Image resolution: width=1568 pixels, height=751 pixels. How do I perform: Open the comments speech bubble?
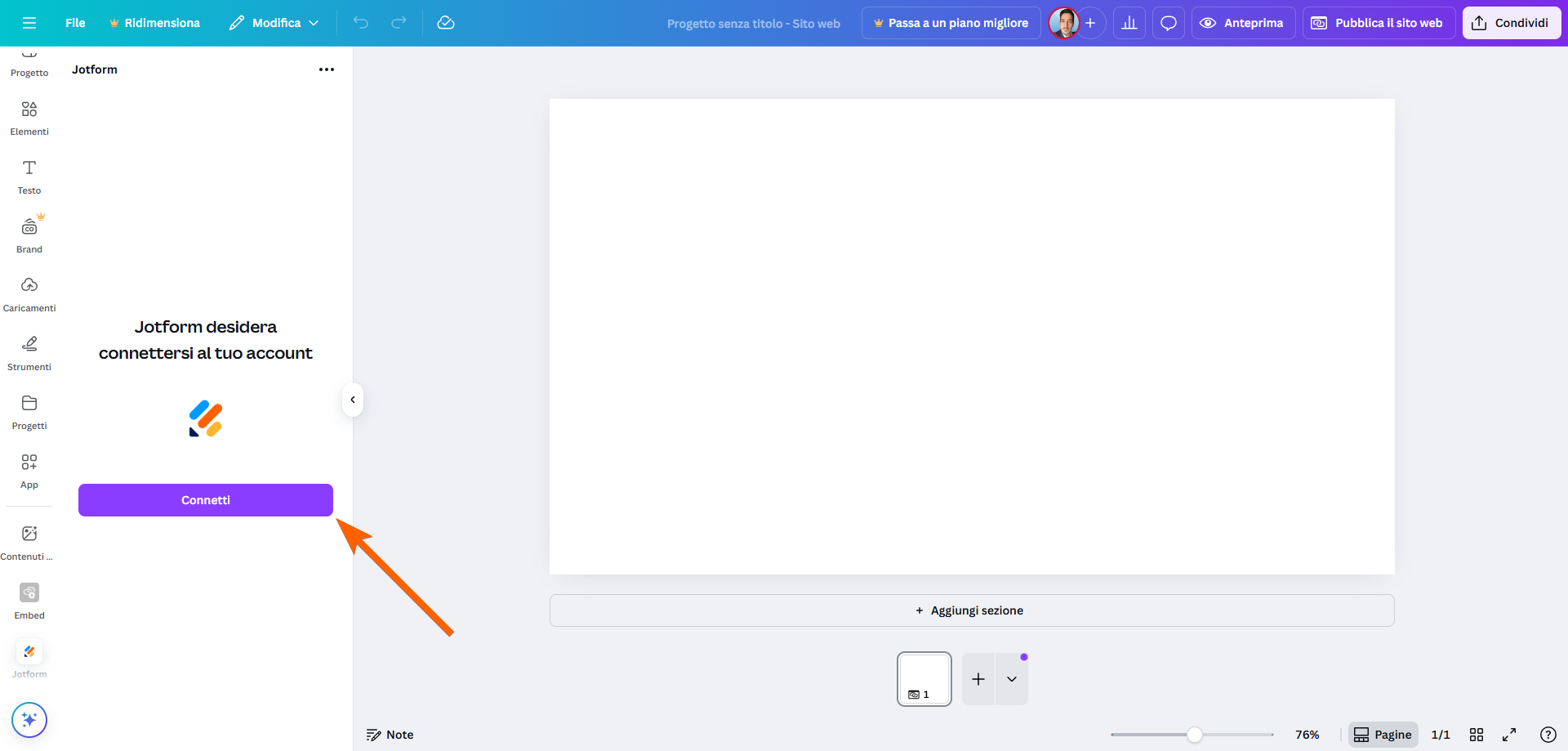click(1169, 23)
